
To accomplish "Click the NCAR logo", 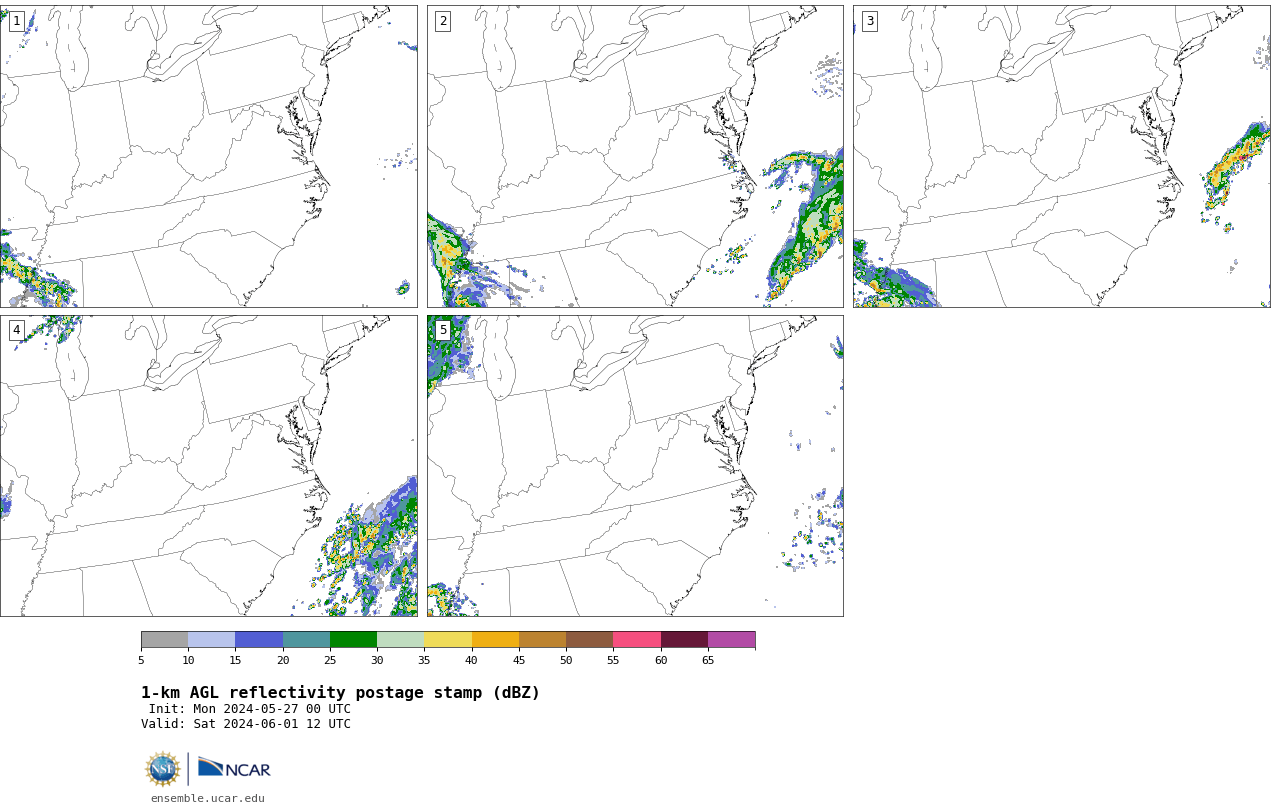I will coord(234,768).
